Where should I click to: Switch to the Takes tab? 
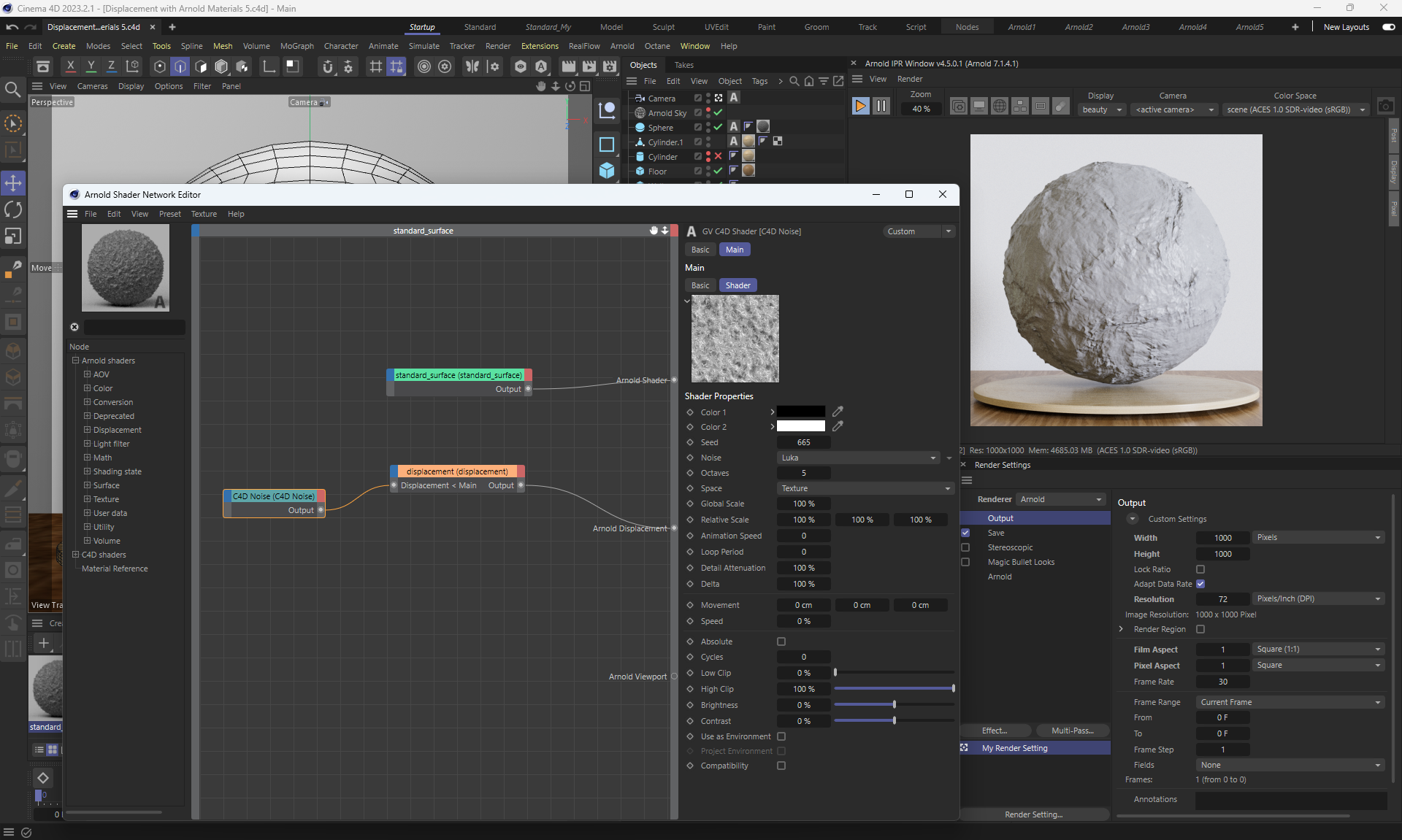[683, 65]
